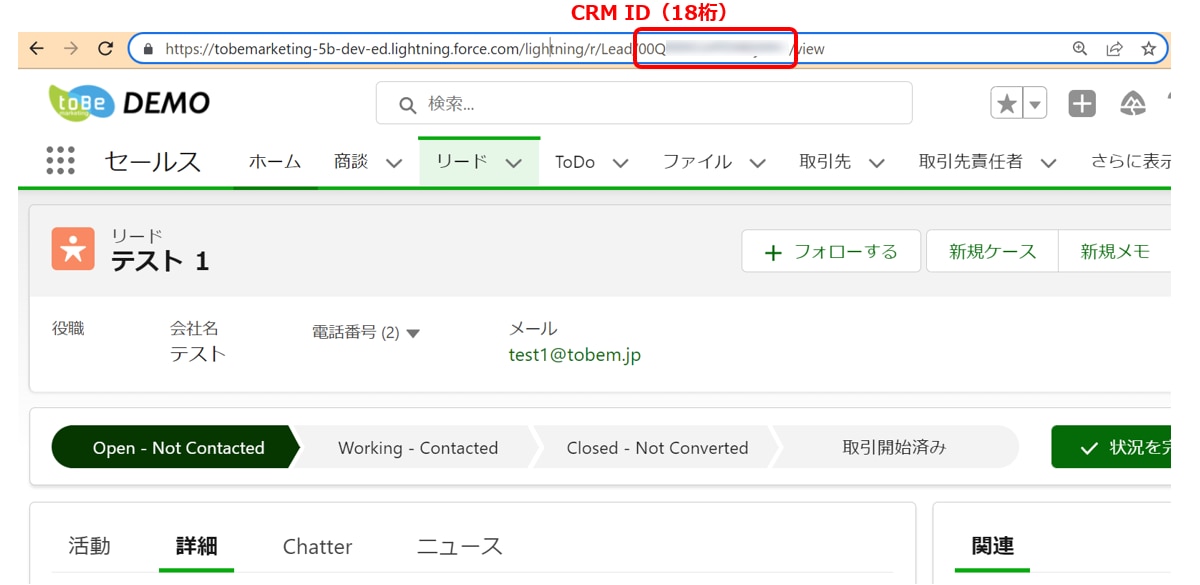
Task: Click the フォローする follow button
Action: tap(831, 251)
